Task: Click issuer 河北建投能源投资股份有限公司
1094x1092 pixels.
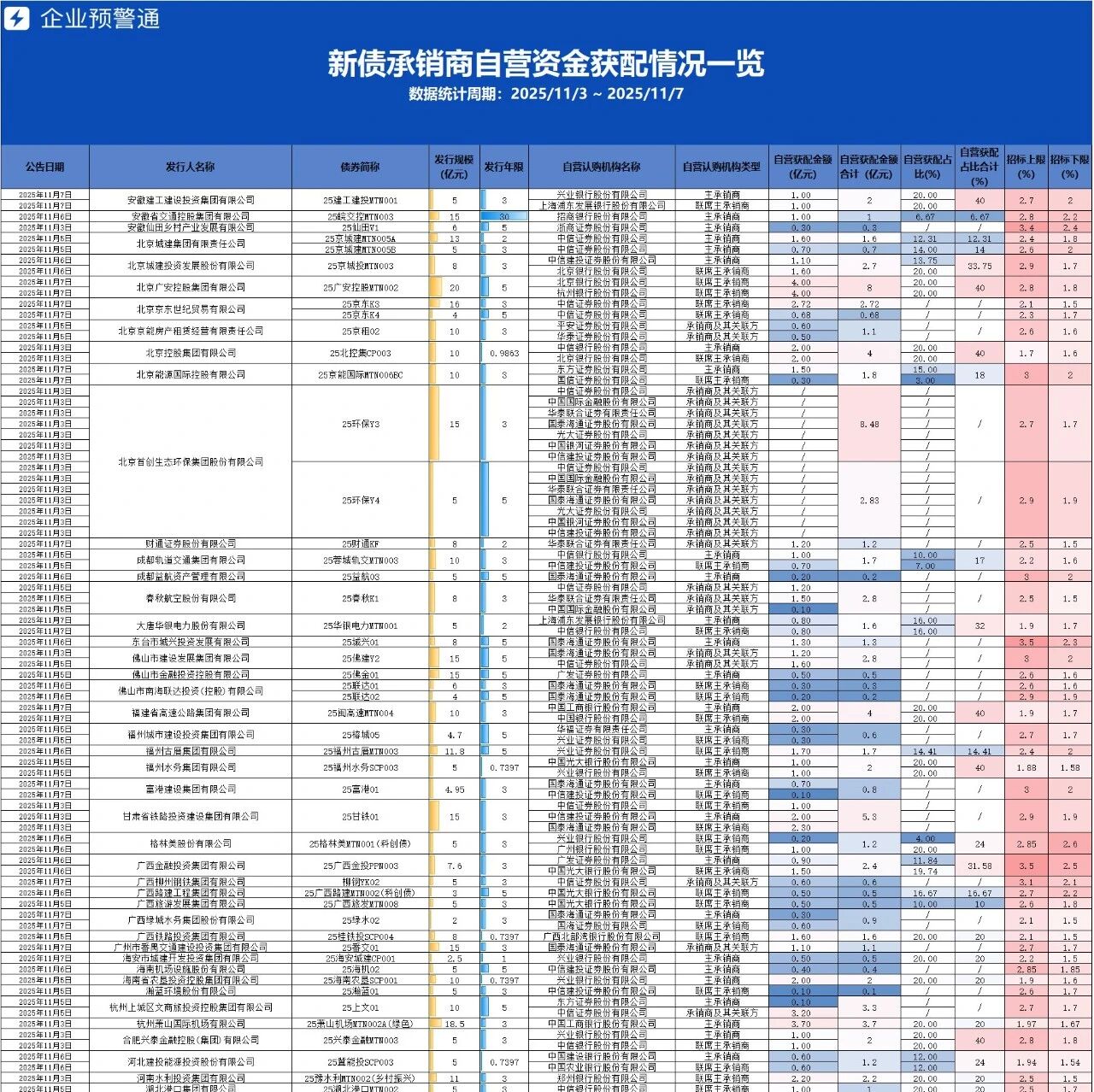Action: coord(191,1062)
